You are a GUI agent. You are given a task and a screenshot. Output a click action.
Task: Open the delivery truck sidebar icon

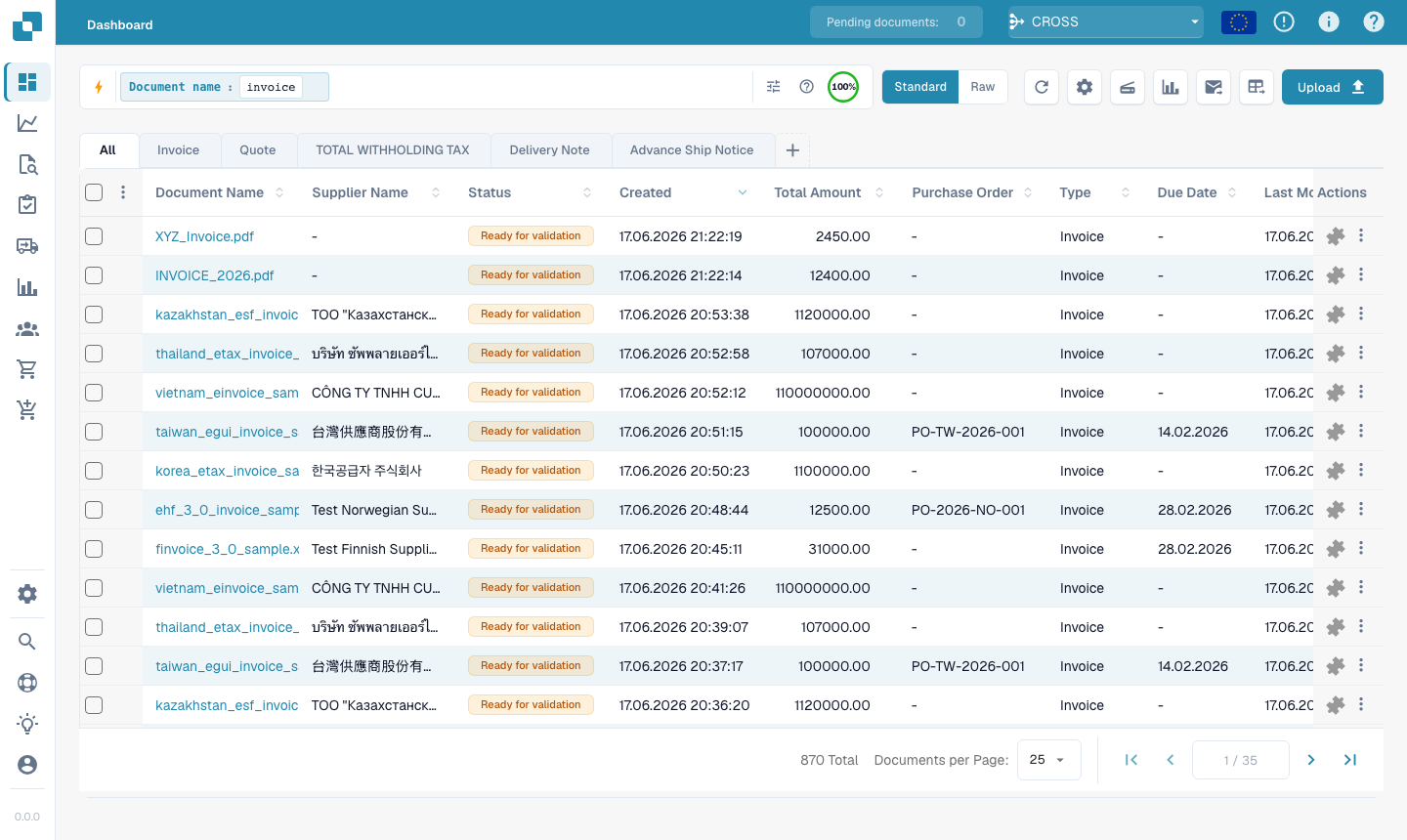27,246
